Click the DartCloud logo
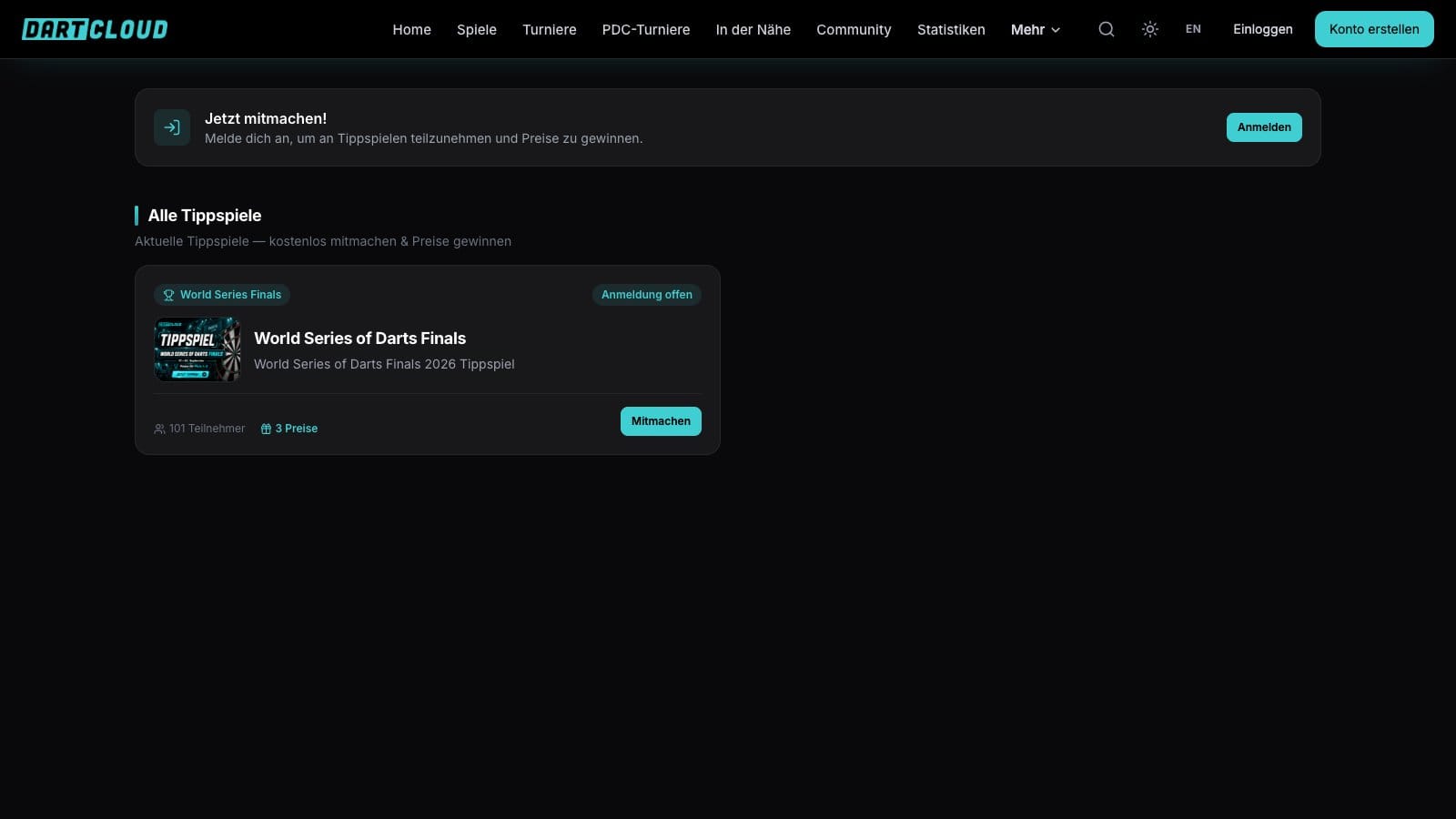 tap(95, 29)
